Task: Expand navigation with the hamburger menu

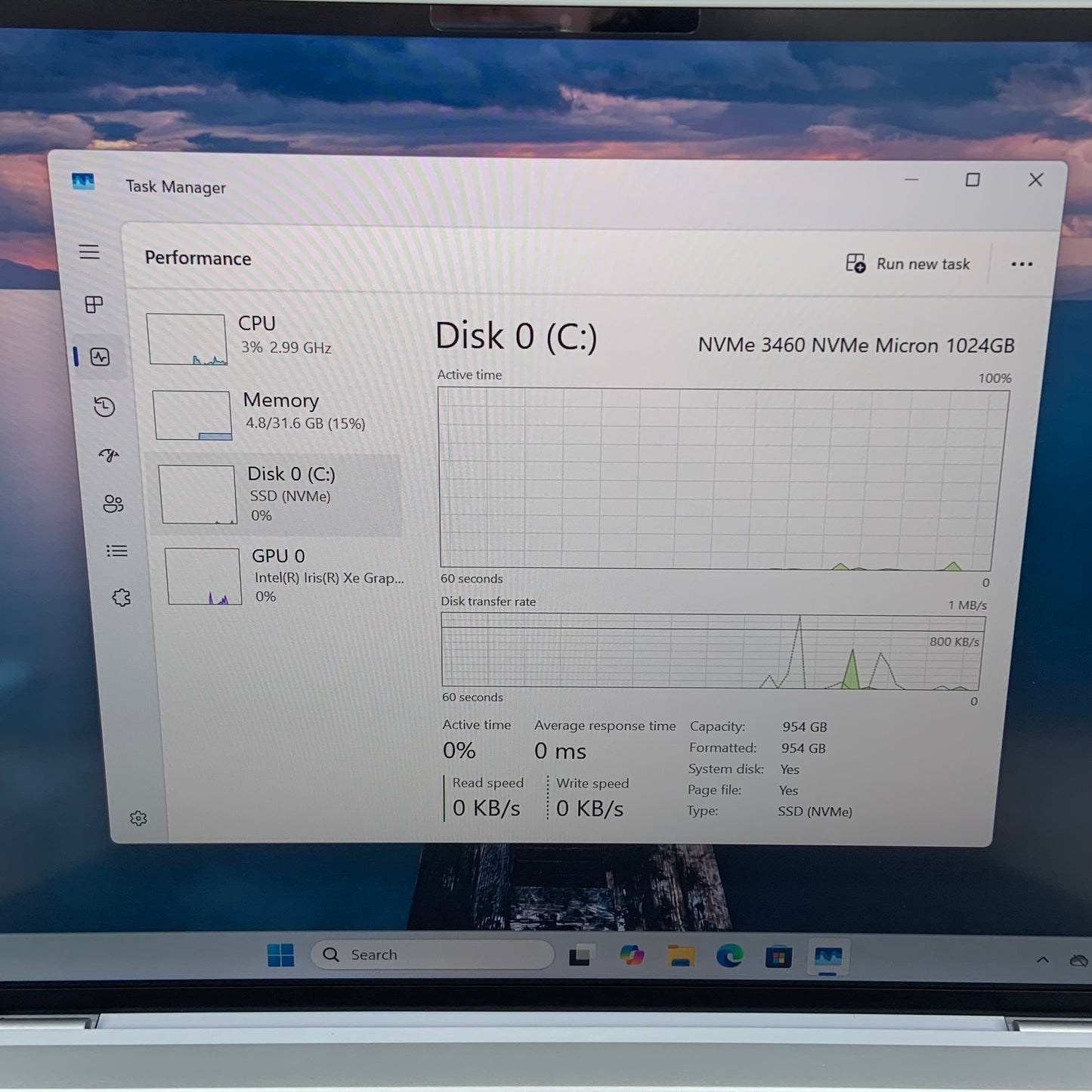Action: [x=90, y=252]
